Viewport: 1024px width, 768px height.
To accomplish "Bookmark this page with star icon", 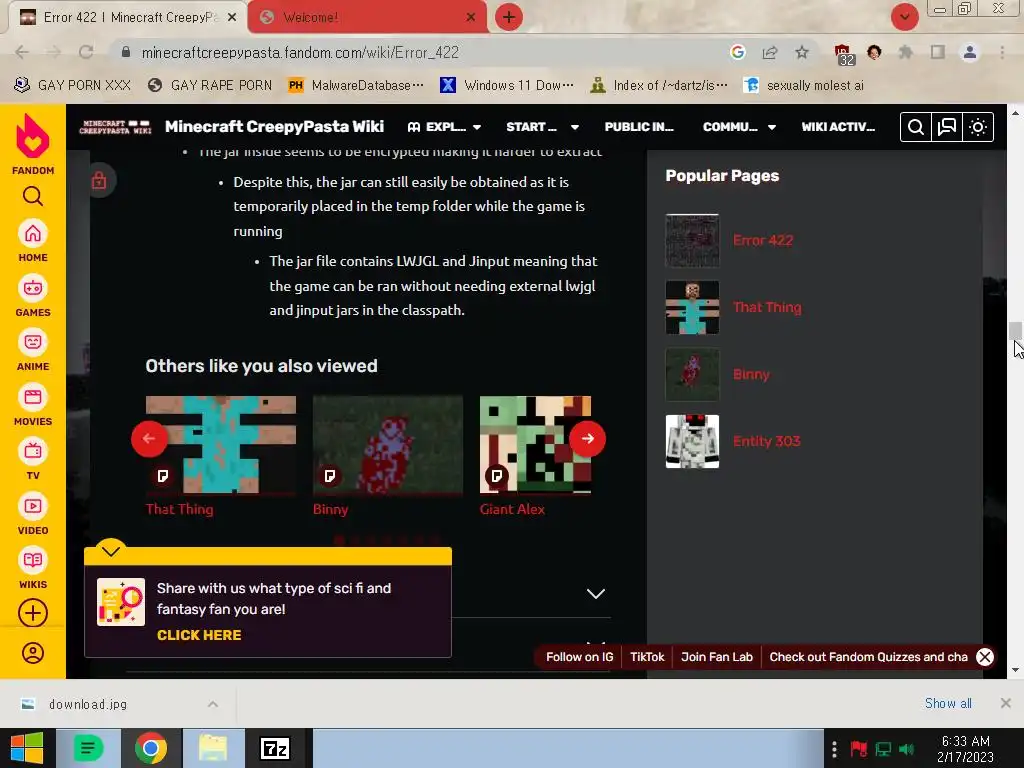I will pyautogui.click(x=802, y=52).
